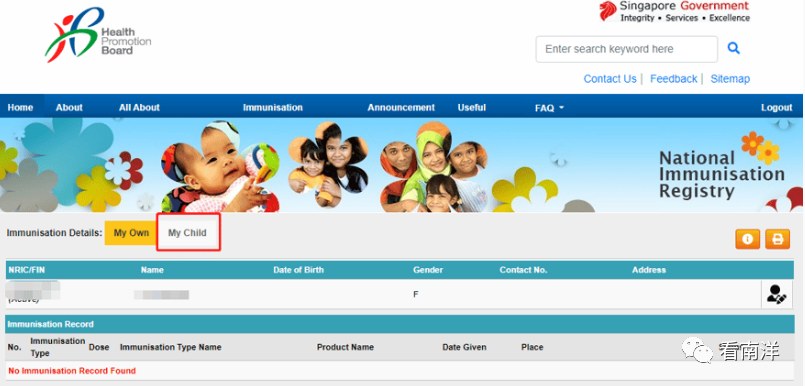Click the Logout link
The height and width of the screenshot is (386, 805).
(x=777, y=107)
